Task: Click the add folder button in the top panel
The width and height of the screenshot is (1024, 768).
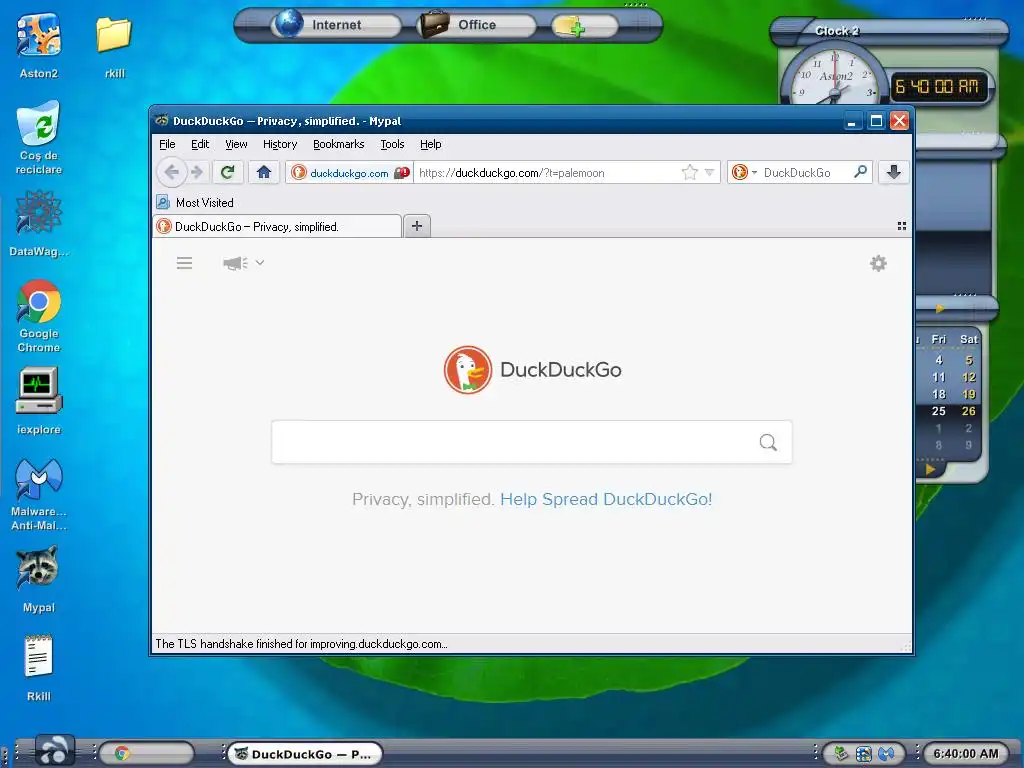Action: (x=583, y=26)
